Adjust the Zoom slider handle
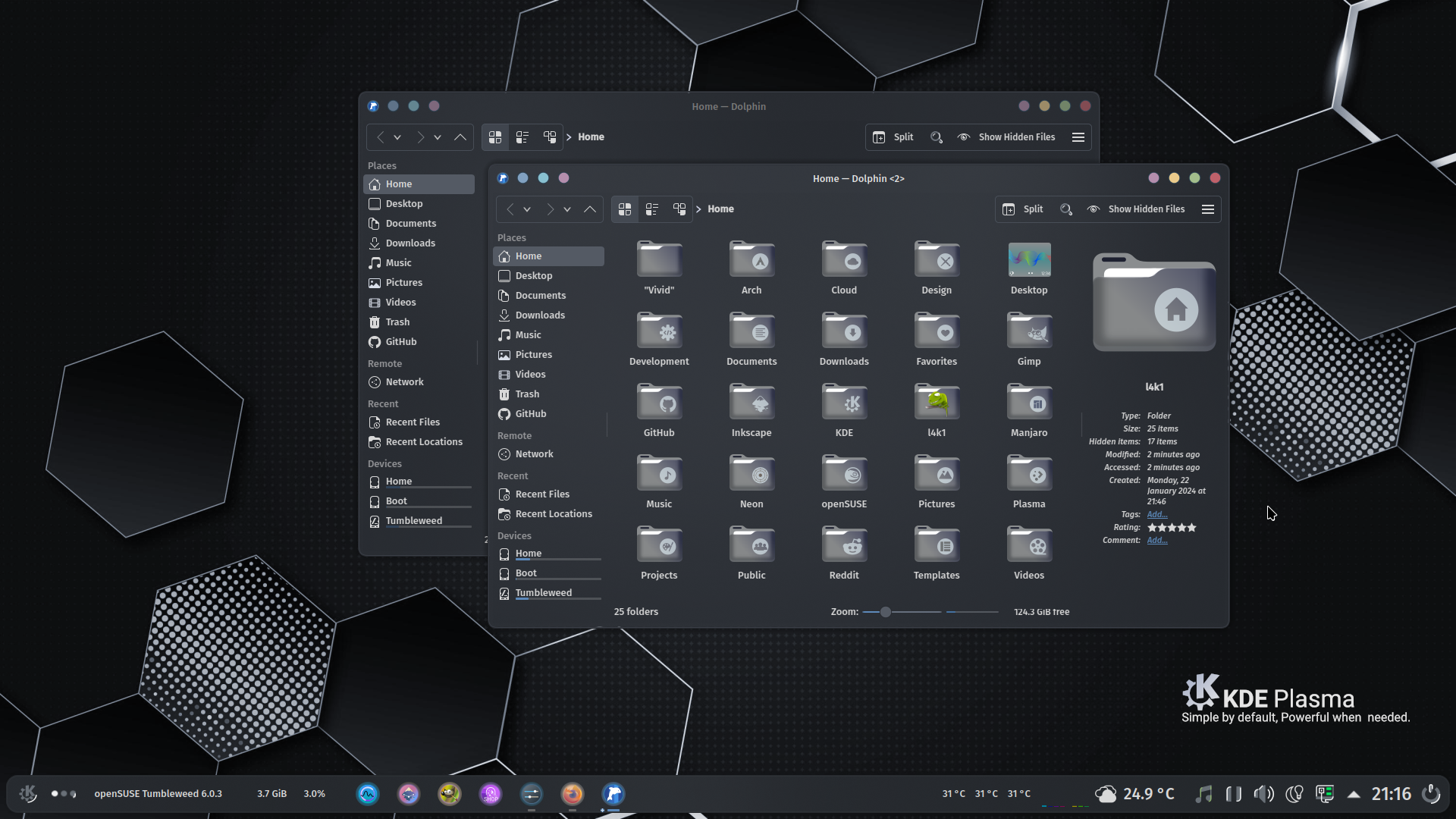 click(x=885, y=612)
